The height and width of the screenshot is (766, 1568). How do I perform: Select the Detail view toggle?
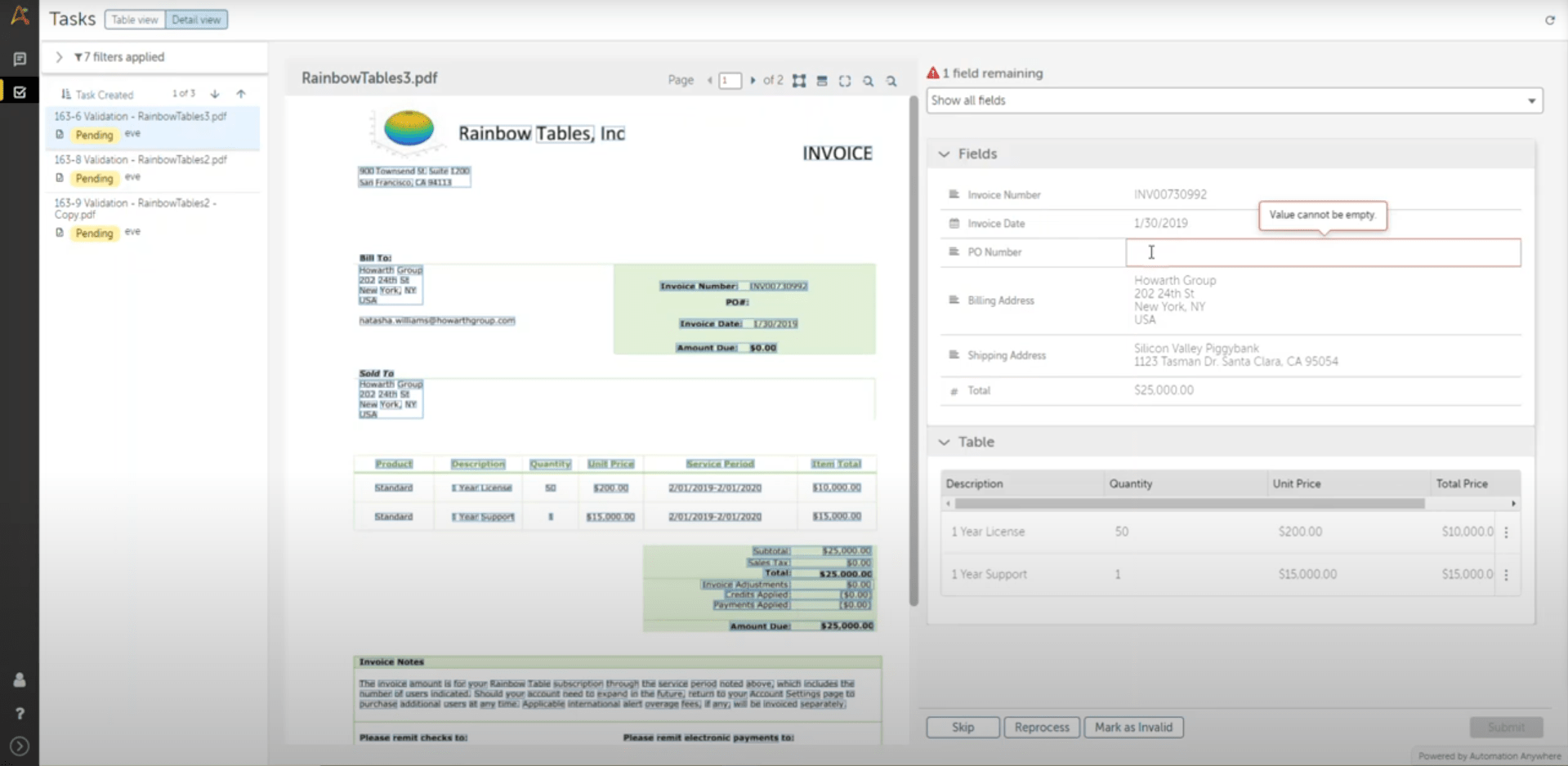coord(196,20)
